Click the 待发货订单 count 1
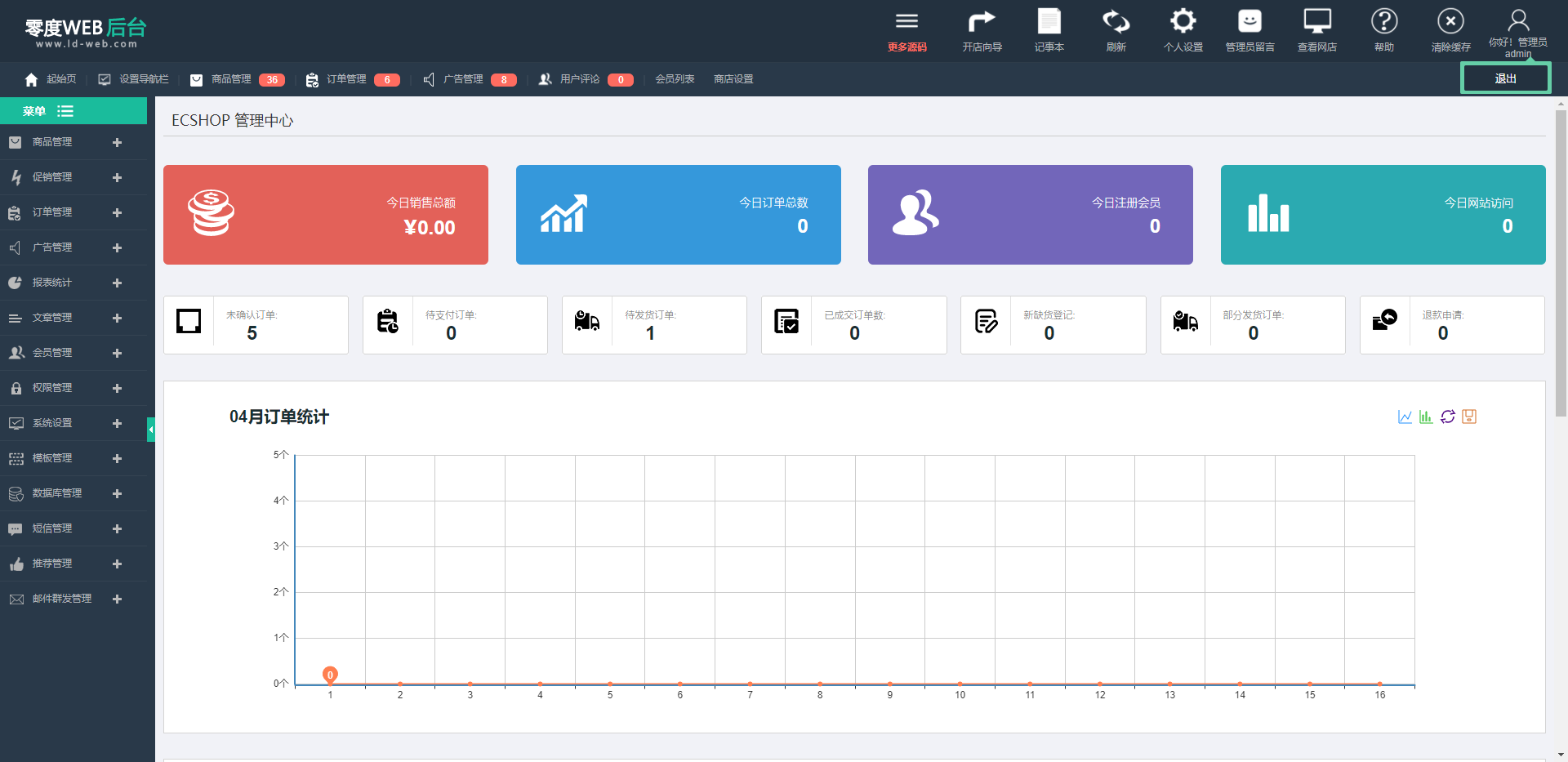The image size is (1568, 762). point(650,333)
